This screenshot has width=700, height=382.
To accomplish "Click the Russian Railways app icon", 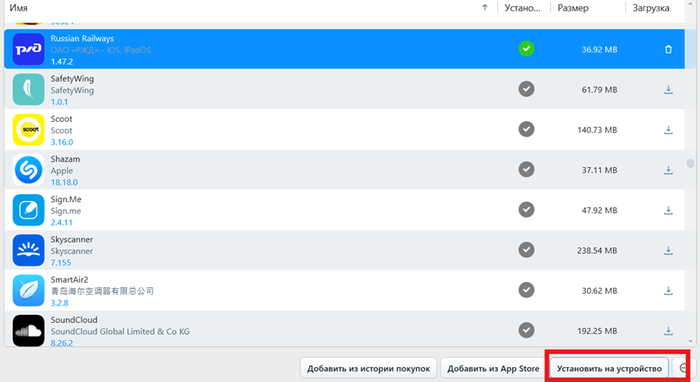I will (29, 49).
